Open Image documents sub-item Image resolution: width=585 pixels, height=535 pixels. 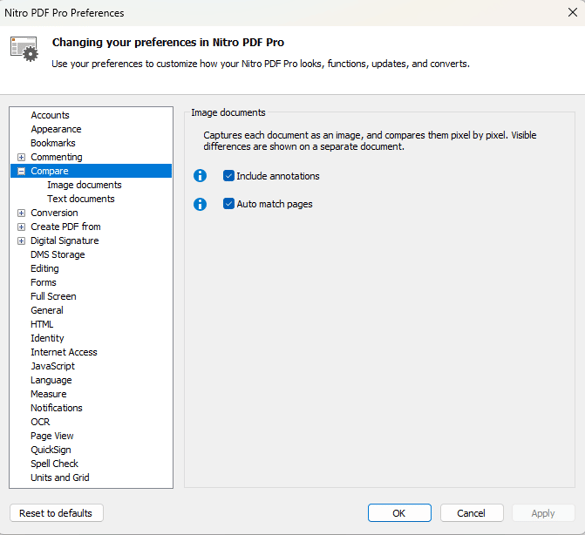(84, 185)
